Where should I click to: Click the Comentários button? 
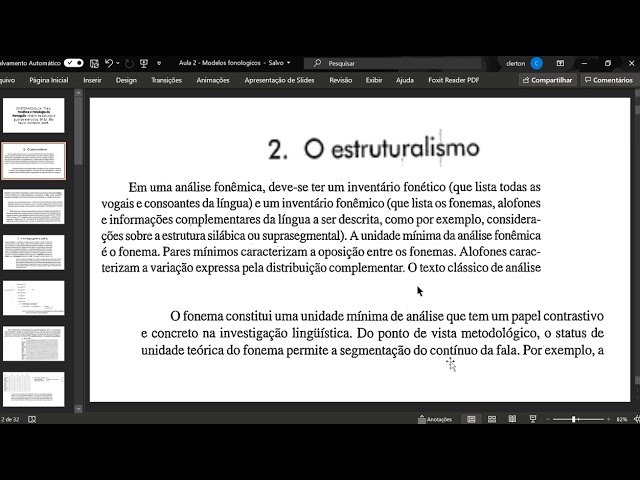(609, 80)
